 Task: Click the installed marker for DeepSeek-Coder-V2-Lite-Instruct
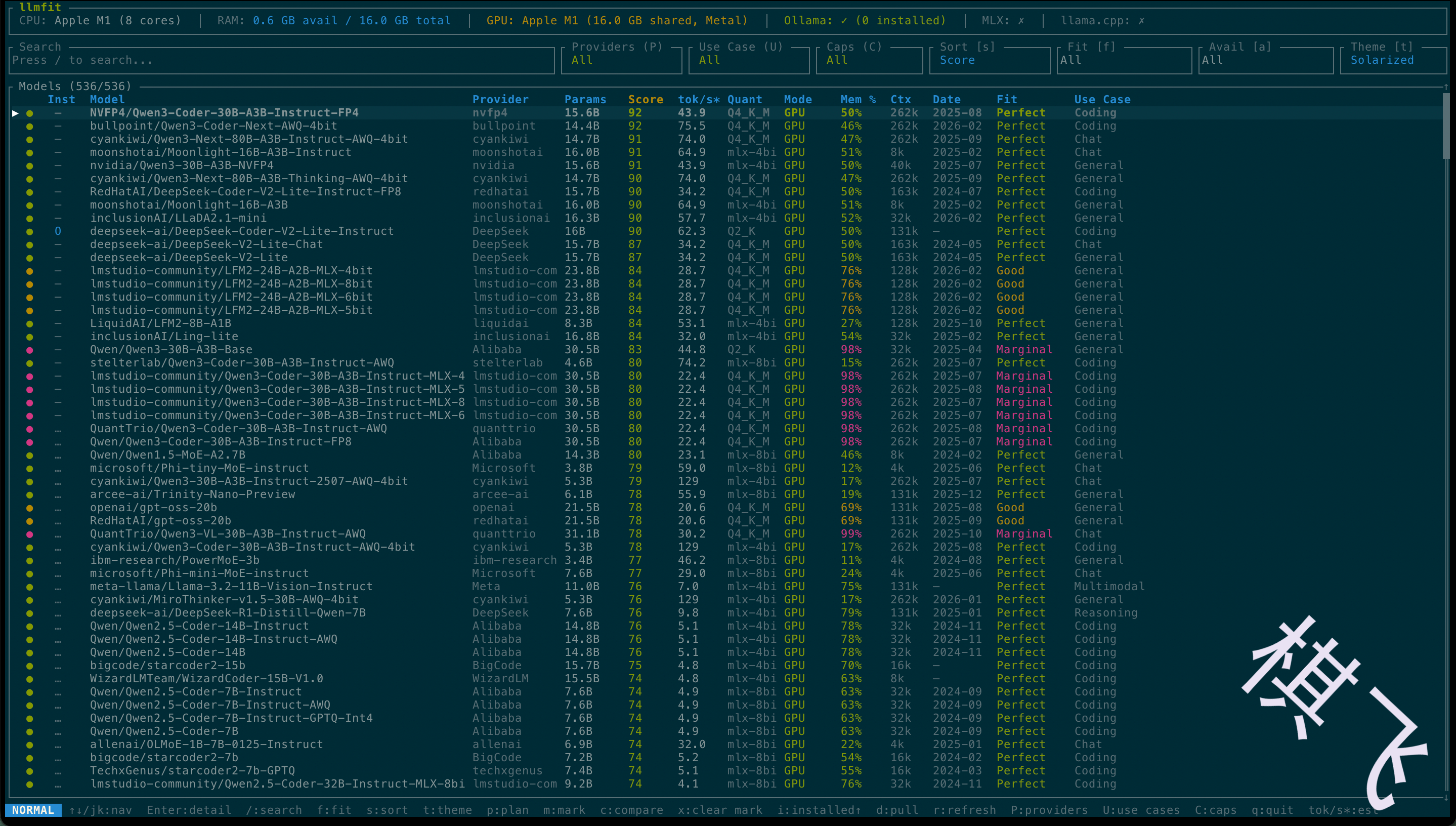(x=58, y=231)
